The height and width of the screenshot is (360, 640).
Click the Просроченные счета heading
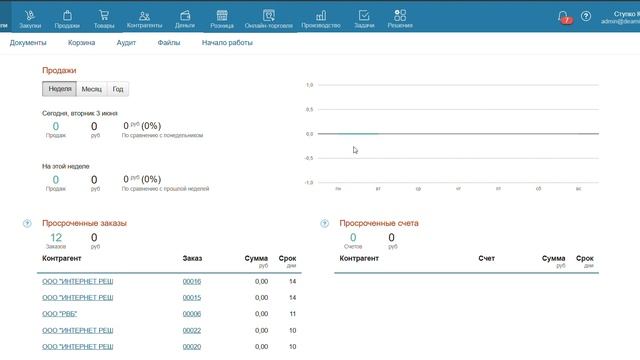click(379, 223)
